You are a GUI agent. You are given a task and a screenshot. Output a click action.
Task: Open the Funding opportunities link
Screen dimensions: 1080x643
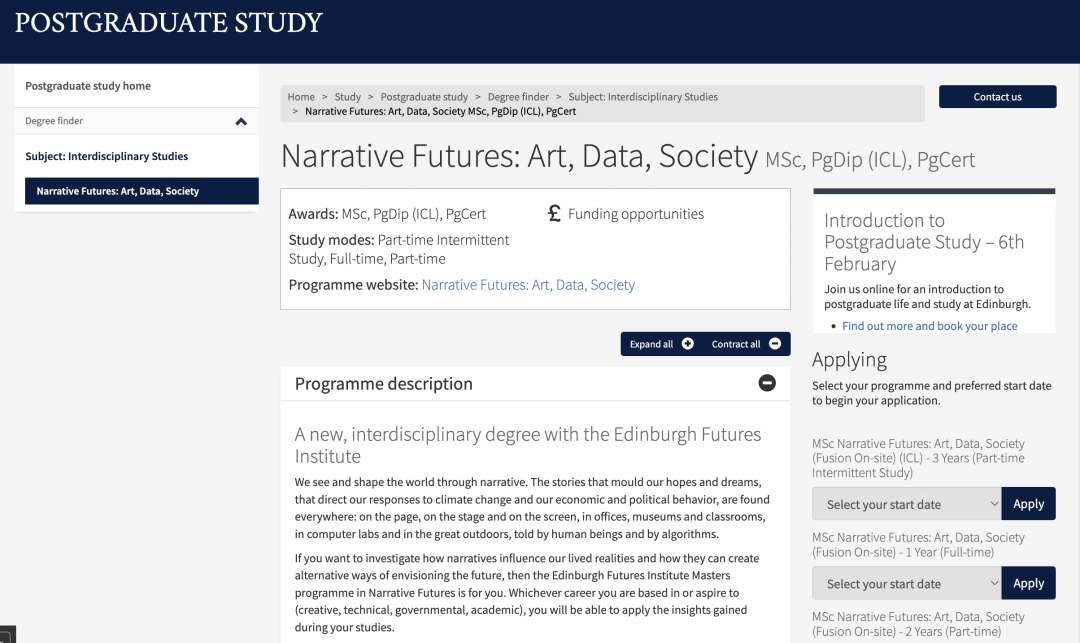[x=635, y=214]
